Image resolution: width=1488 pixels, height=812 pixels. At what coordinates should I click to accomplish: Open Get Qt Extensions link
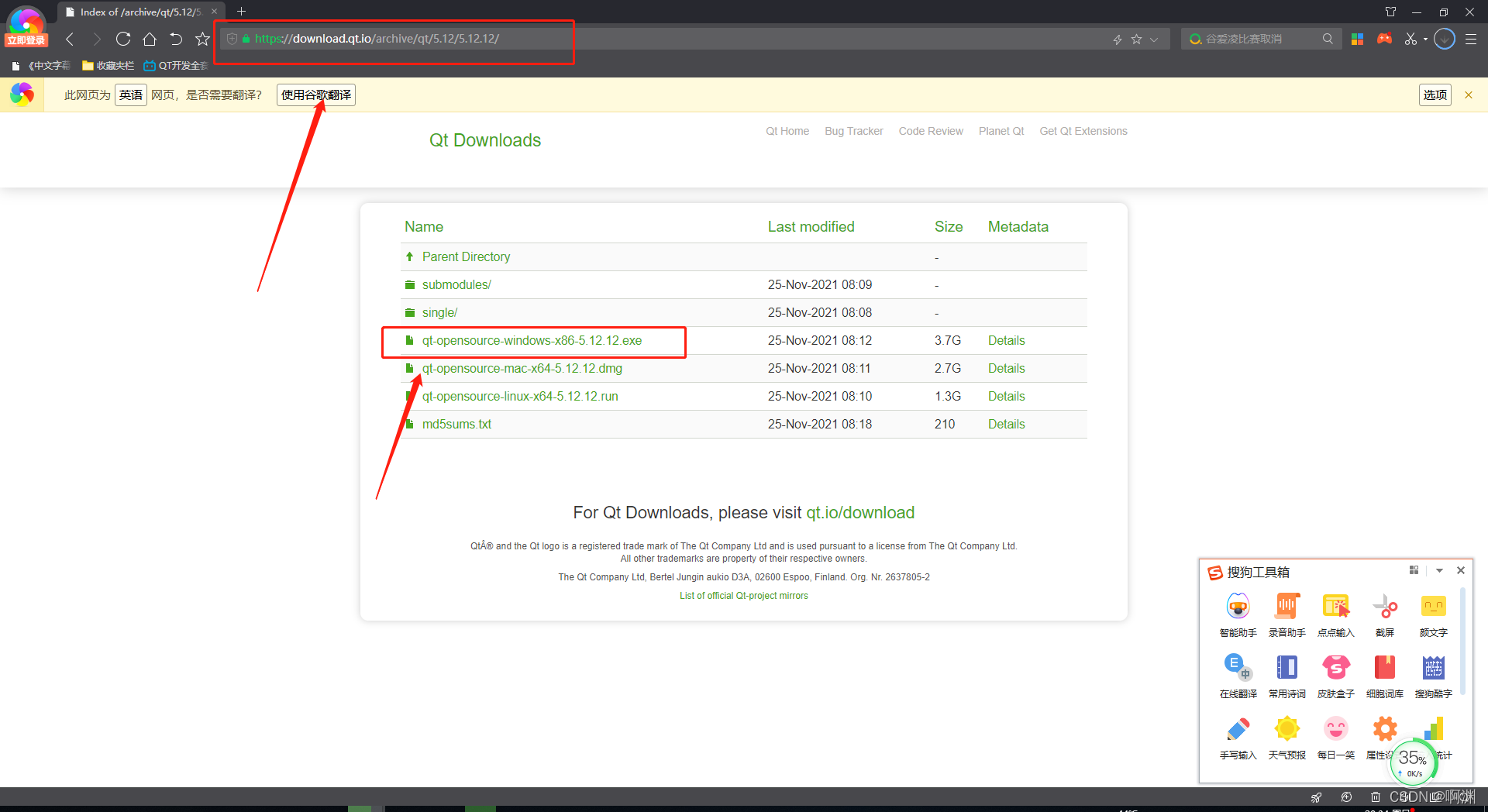[1083, 131]
